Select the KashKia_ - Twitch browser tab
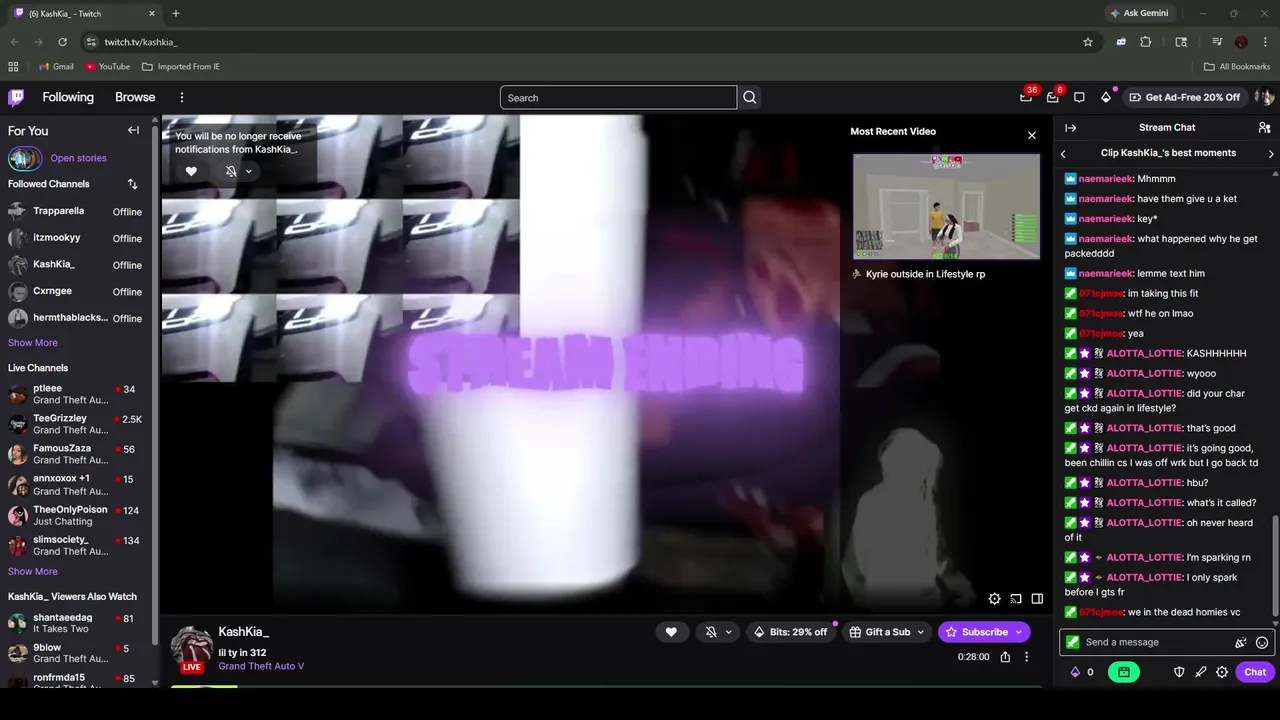Screen dimensions: 1280x720 pos(83,14)
